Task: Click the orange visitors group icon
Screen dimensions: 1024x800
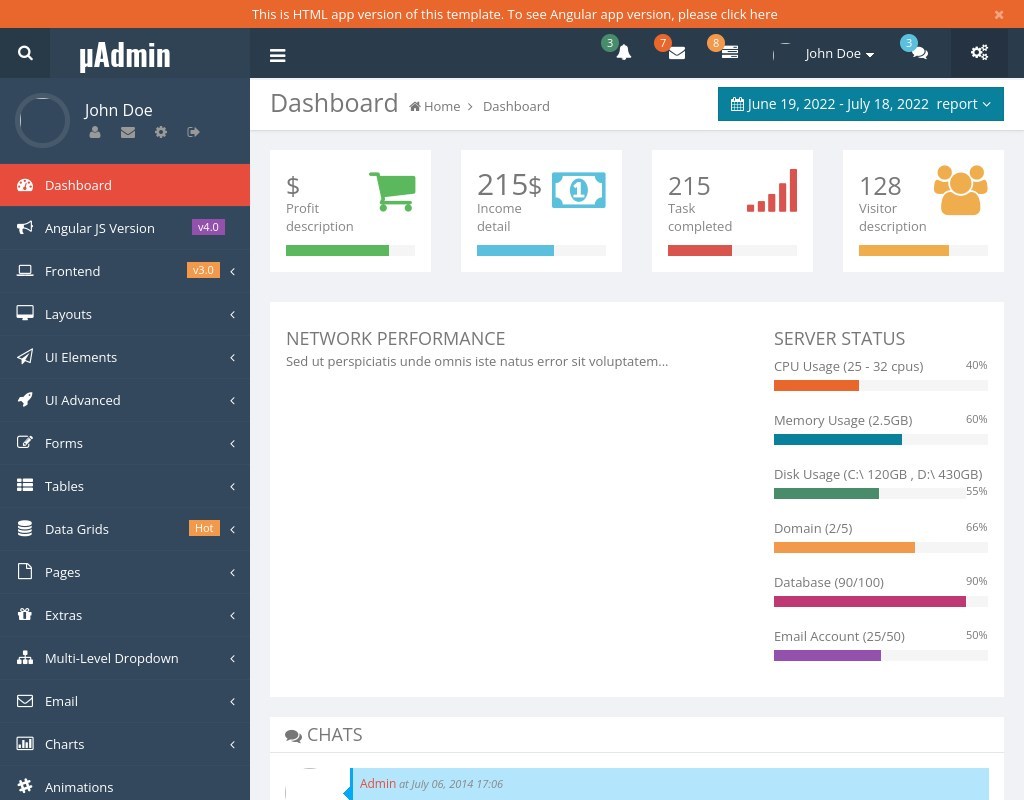Action: coord(961,190)
